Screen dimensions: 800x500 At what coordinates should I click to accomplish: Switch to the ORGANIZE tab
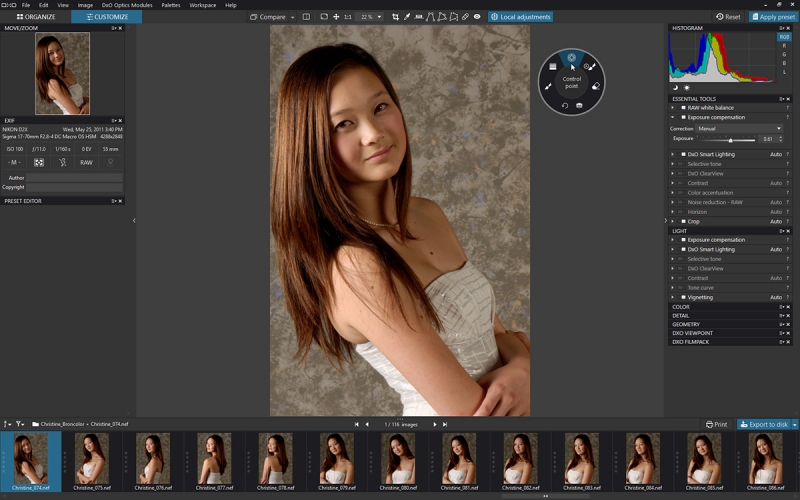36,17
